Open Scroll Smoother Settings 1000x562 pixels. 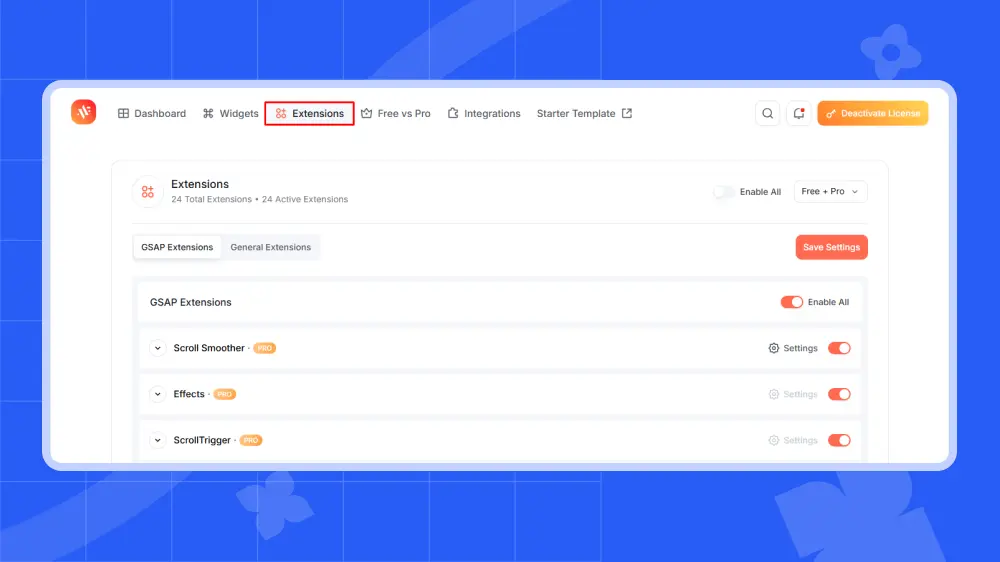(793, 348)
